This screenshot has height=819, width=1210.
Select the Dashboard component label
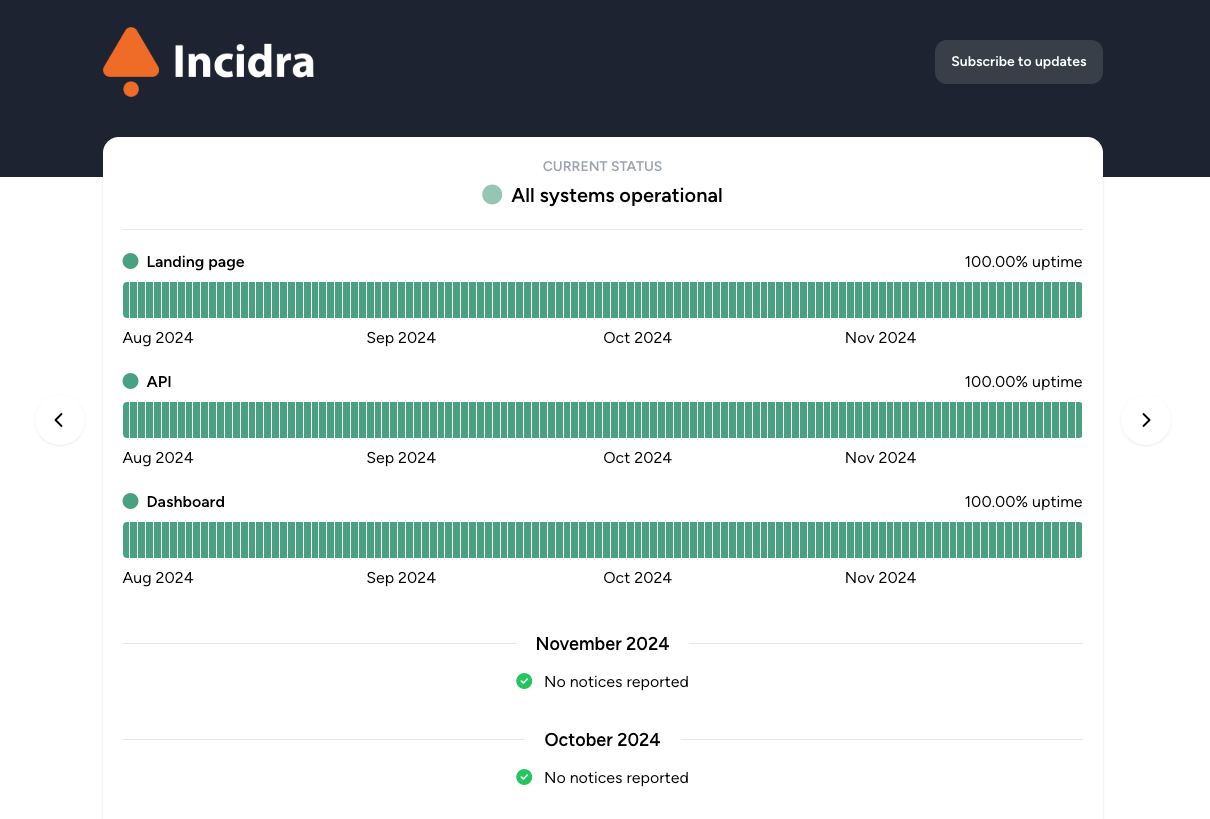point(185,502)
